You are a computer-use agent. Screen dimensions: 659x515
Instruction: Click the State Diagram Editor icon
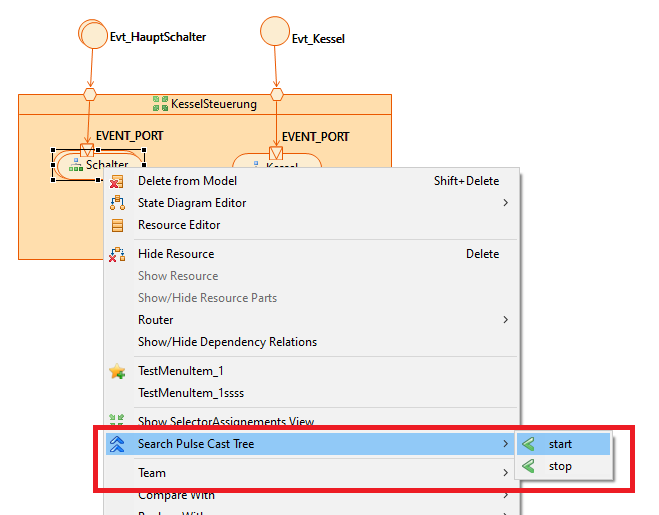pos(117,203)
